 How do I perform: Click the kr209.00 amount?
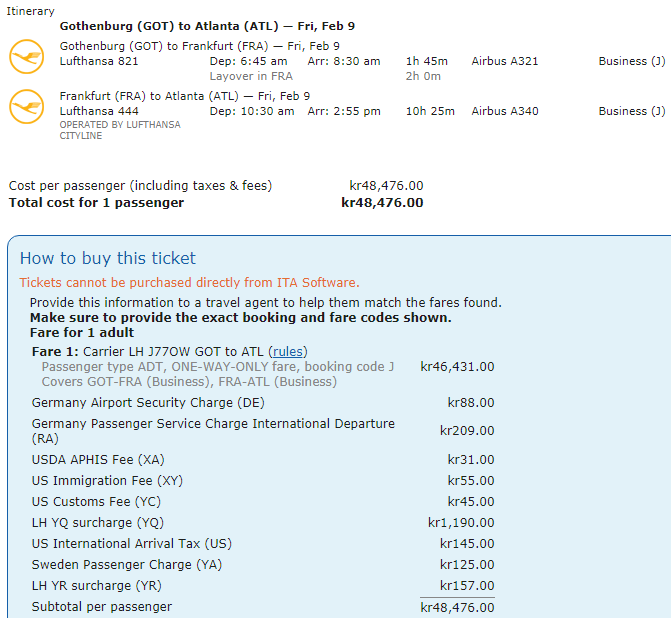(467, 431)
